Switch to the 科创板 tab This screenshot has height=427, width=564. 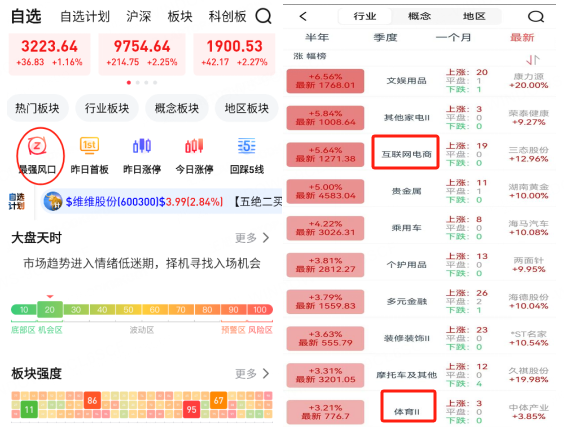[x=227, y=17]
